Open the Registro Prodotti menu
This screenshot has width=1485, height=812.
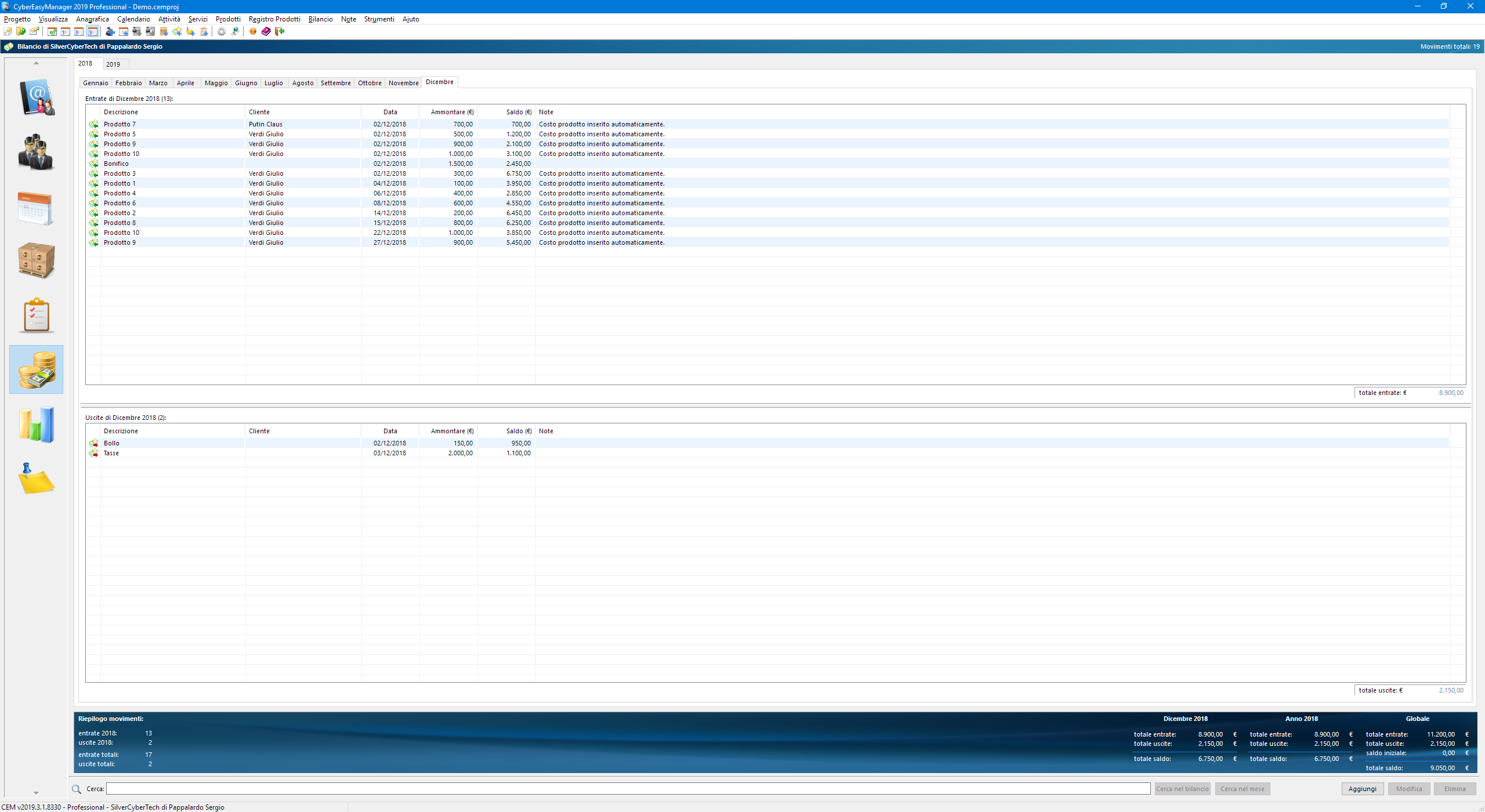pyautogui.click(x=274, y=19)
